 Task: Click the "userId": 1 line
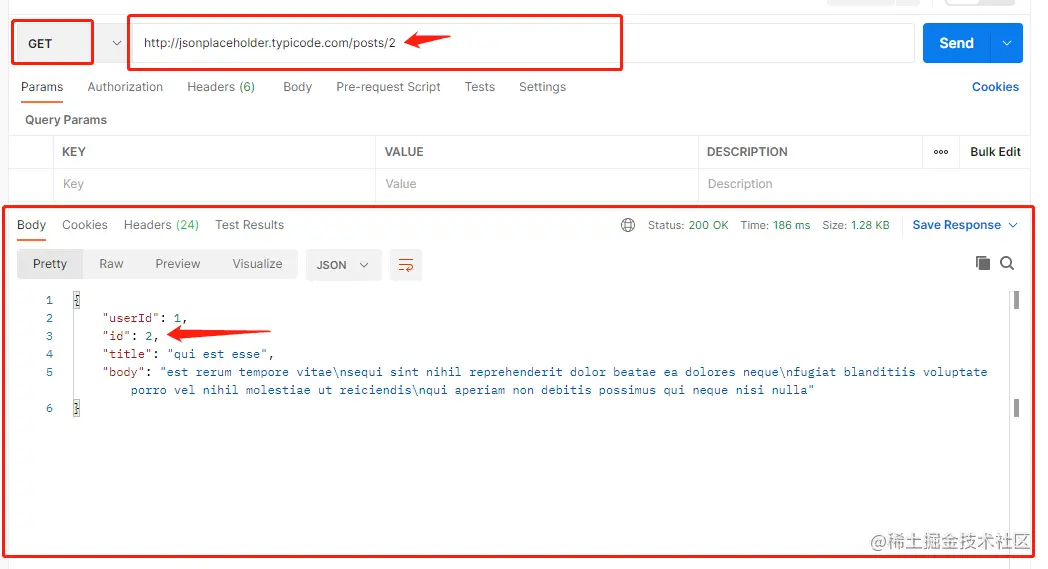click(x=144, y=318)
